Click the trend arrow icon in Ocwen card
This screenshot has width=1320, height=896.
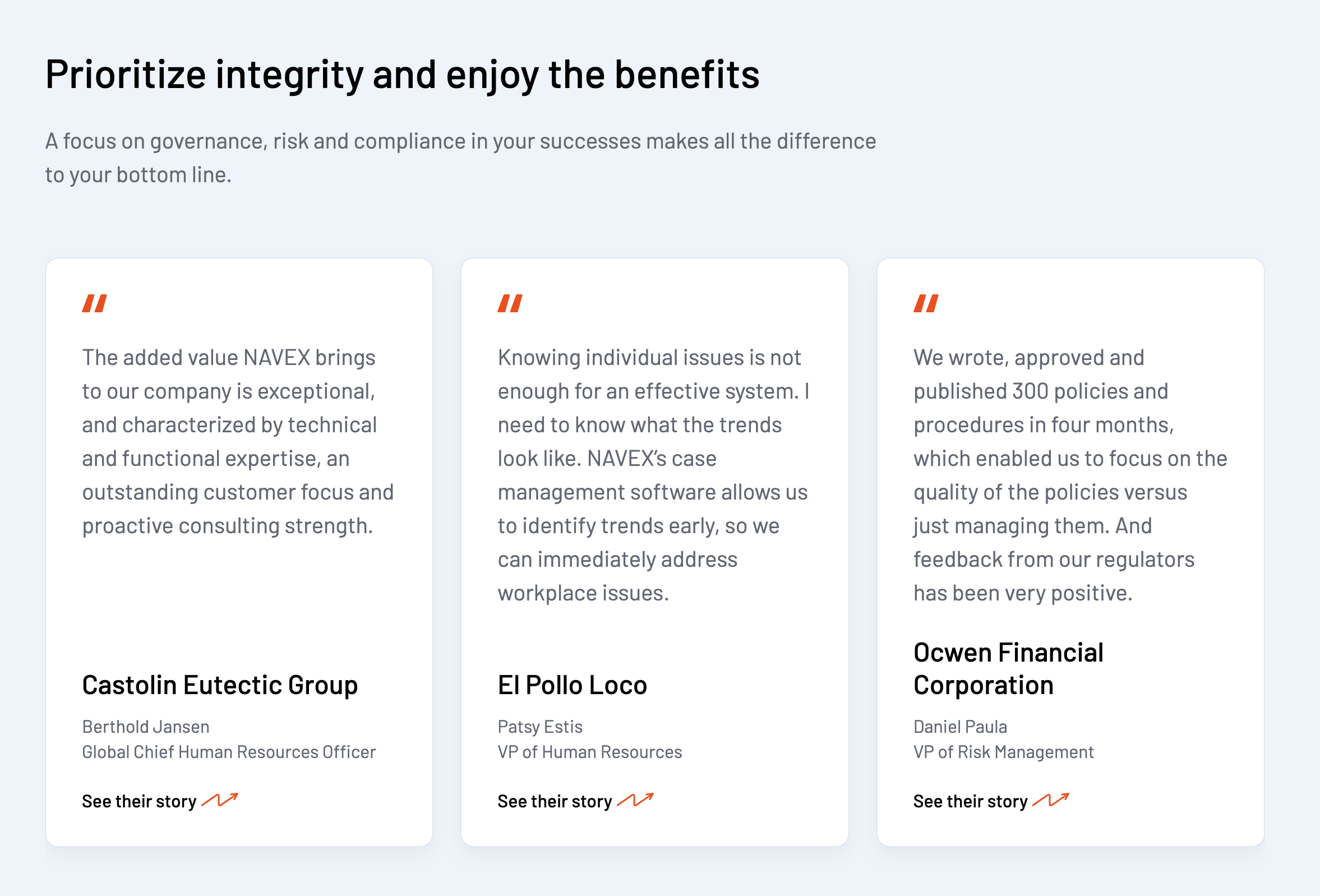pos(1051,800)
